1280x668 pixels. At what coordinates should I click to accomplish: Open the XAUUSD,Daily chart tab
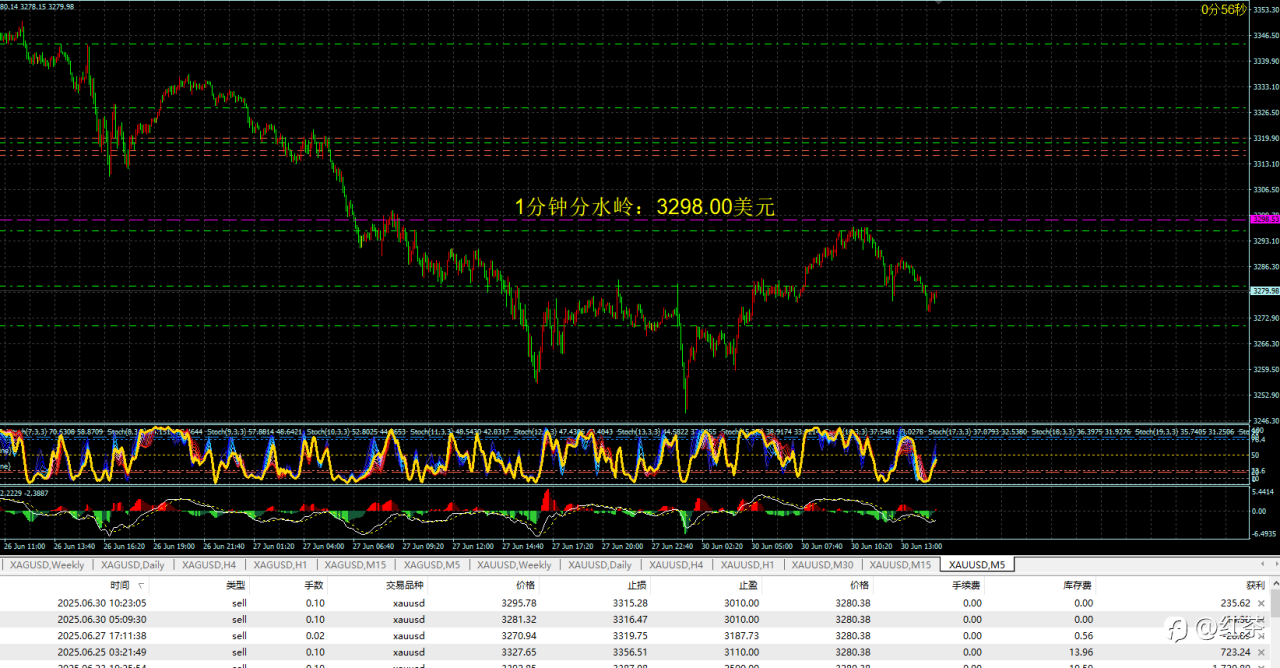pos(600,565)
